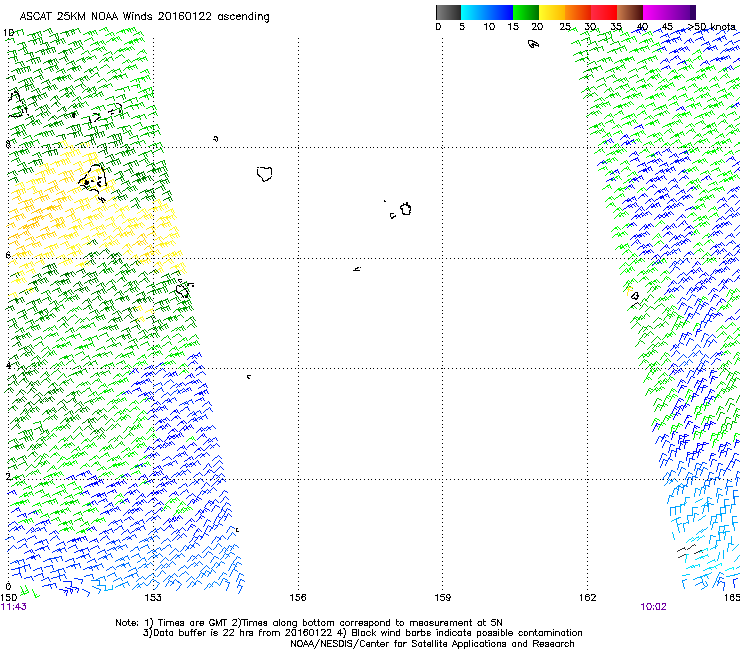Click the 'NOAA/NESDIS/Center for Satellite Applications' credit line
Screen dimensions: 740x650
(x=432, y=644)
